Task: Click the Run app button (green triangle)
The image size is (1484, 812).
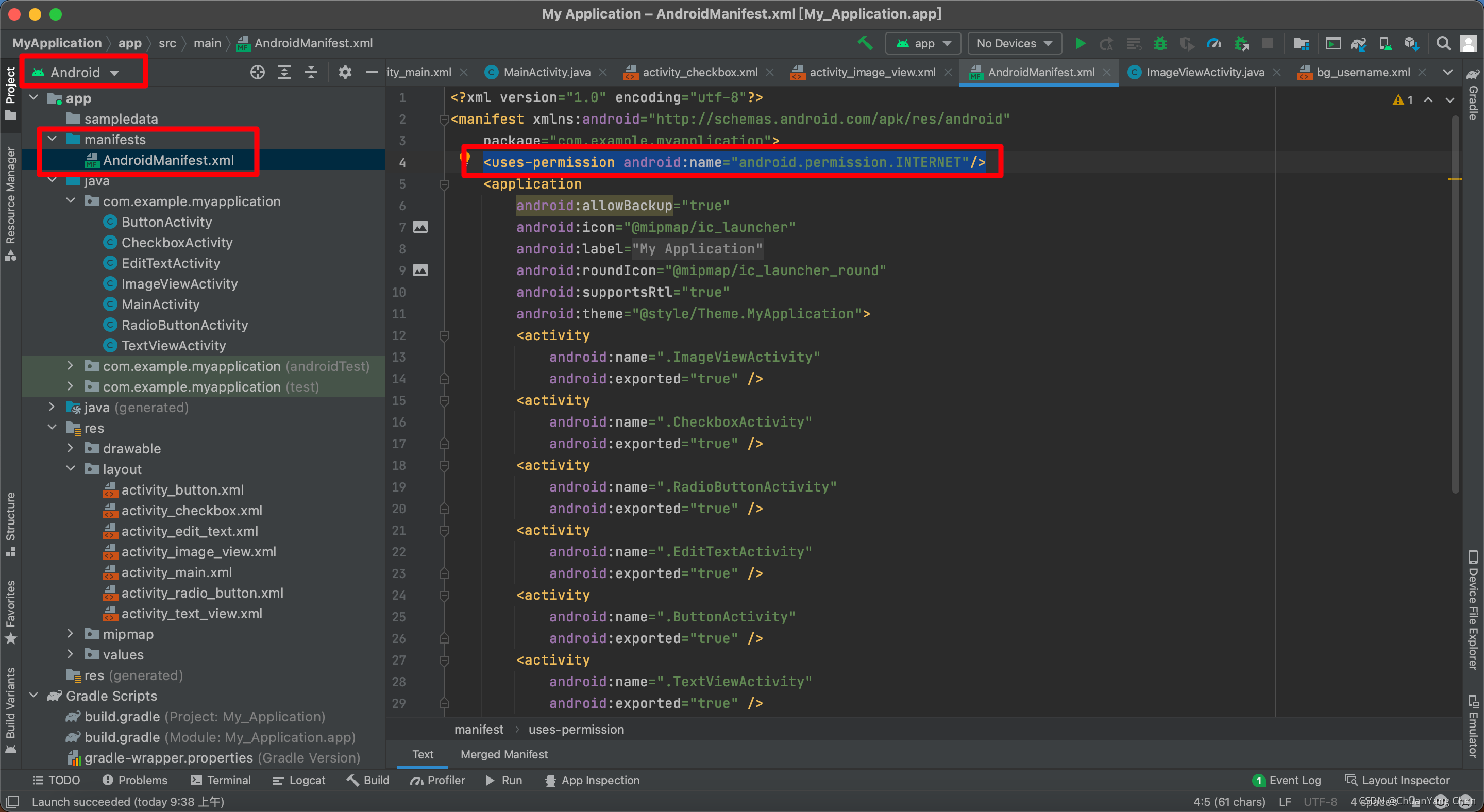Action: coord(1080,43)
